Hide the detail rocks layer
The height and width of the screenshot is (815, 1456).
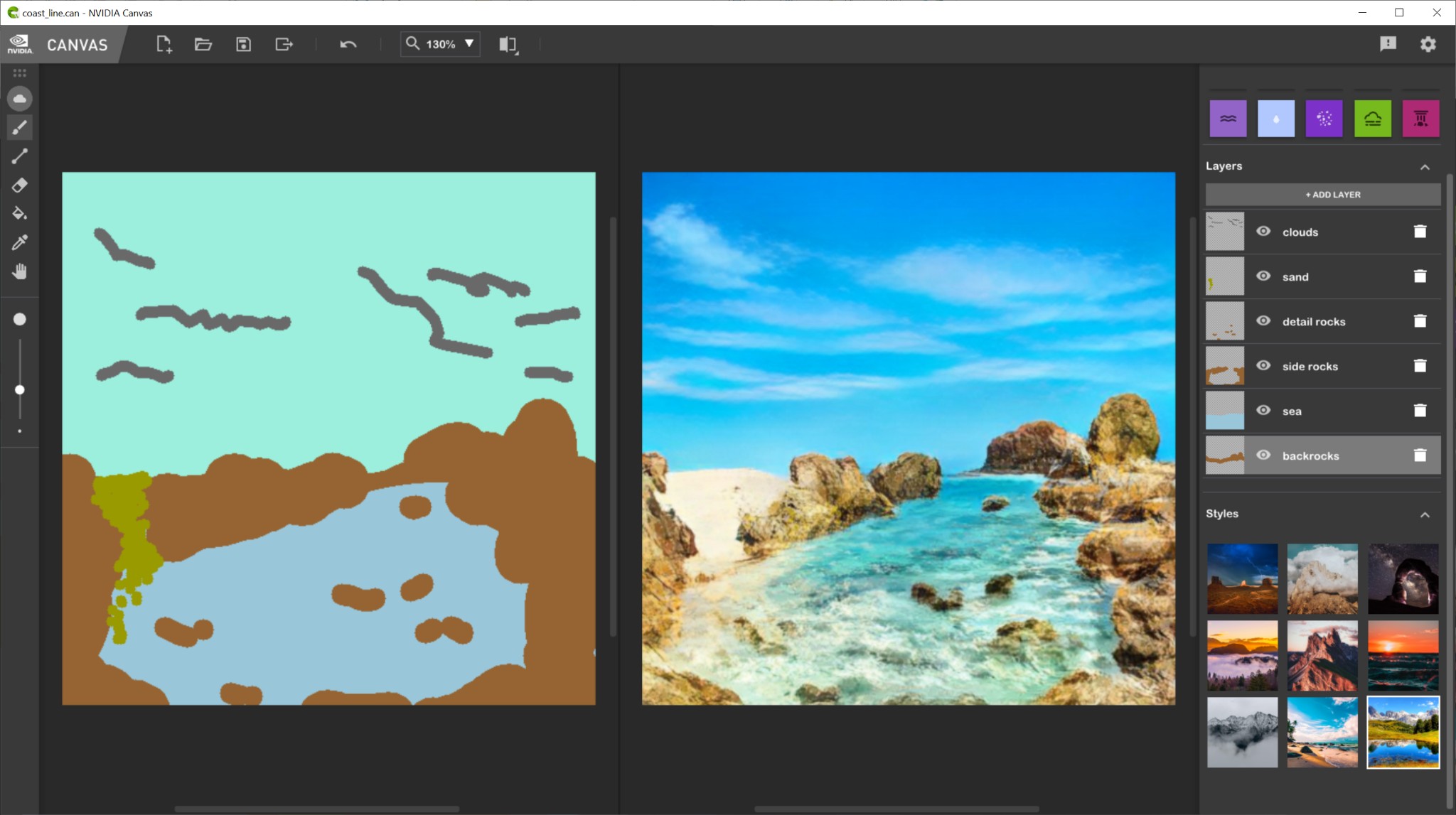1263,321
